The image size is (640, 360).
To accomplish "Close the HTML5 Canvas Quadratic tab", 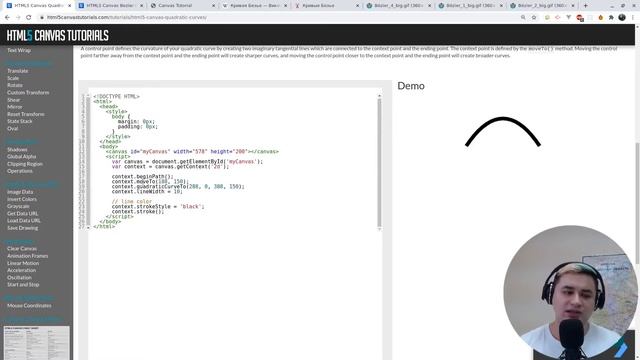I will point(70,6).
